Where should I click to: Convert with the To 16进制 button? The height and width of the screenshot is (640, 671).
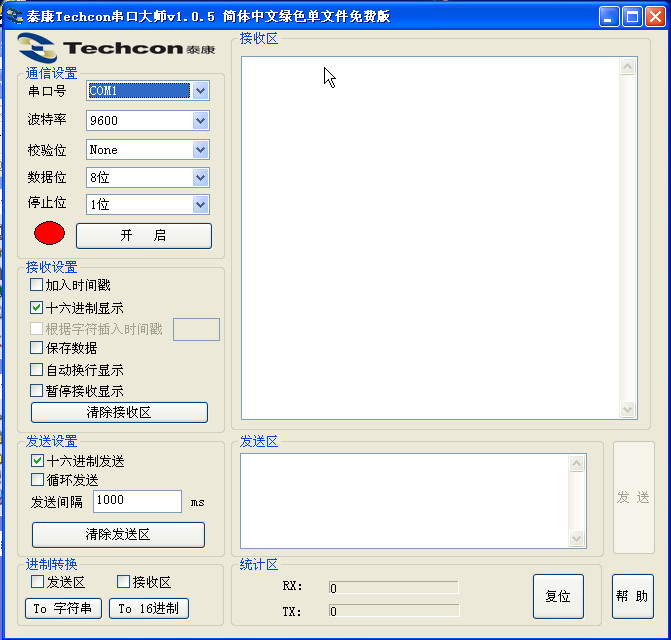point(149,608)
